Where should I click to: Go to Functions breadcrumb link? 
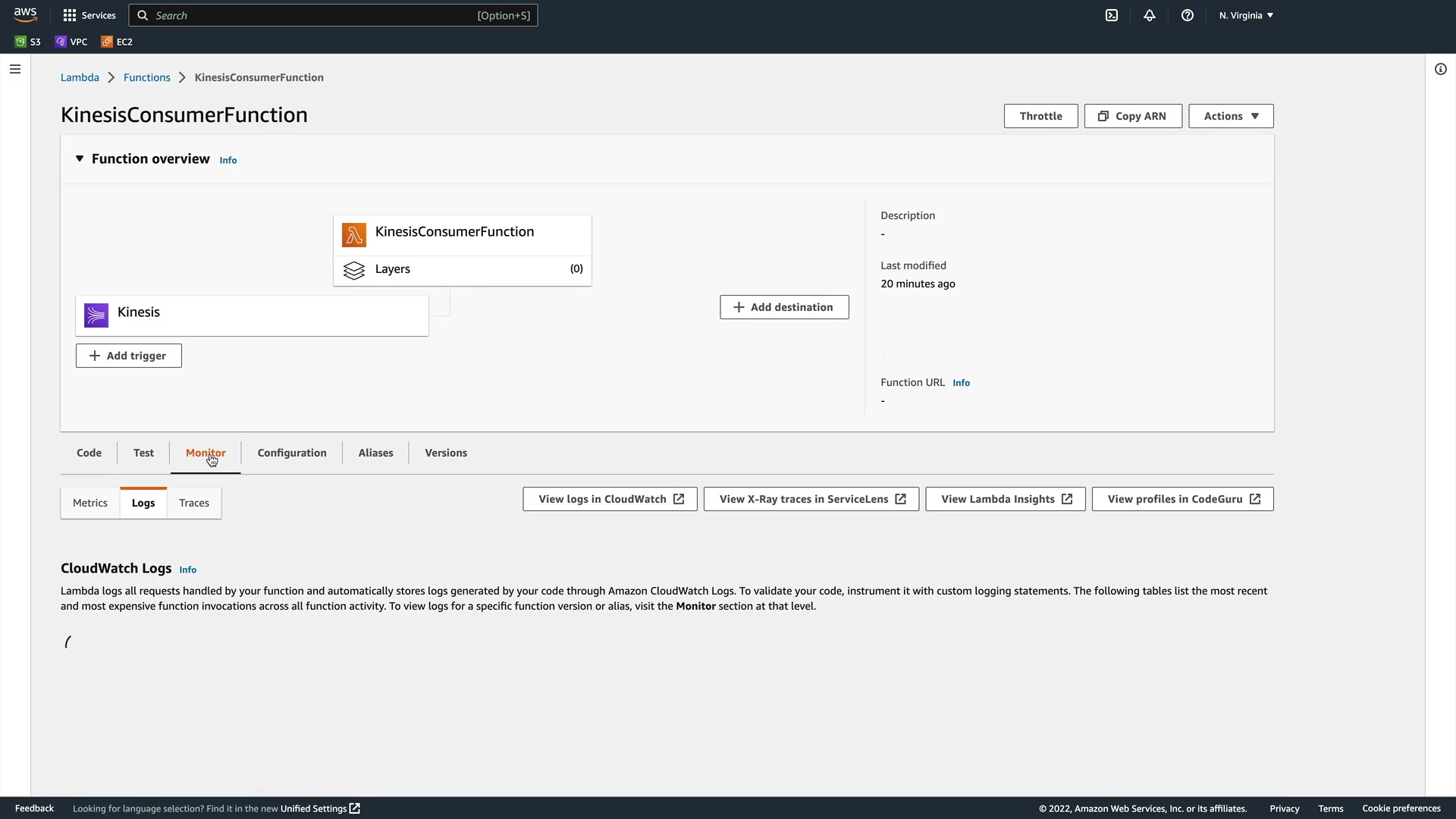(x=147, y=77)
